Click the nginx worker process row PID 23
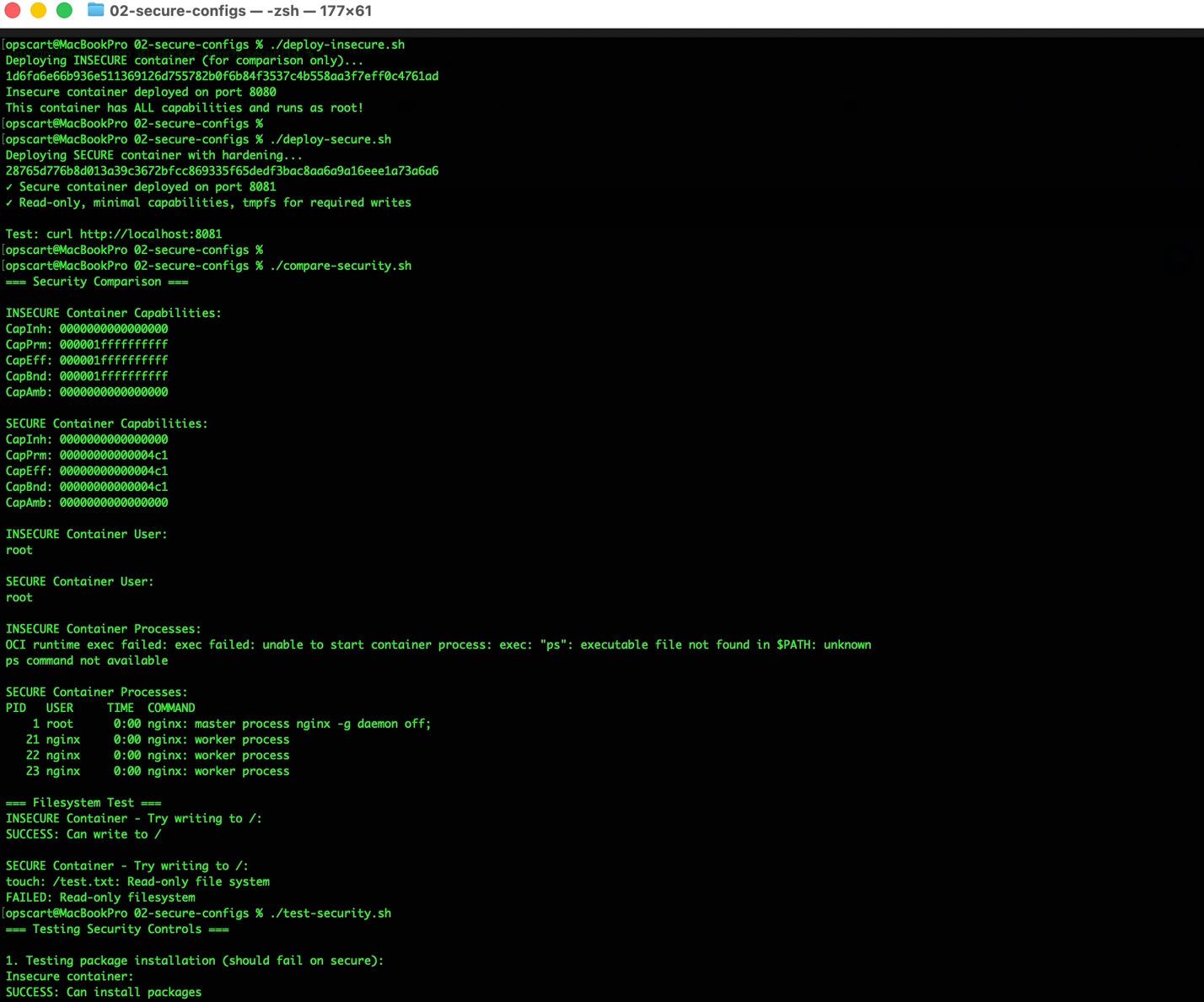This screenshot has width=1204, height=1002. click(157, 772)
